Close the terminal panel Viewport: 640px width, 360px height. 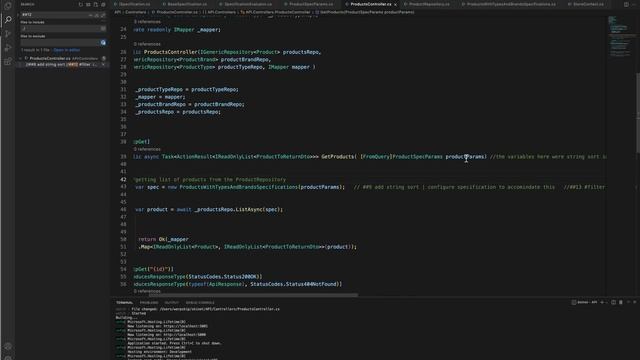(635, 302)
